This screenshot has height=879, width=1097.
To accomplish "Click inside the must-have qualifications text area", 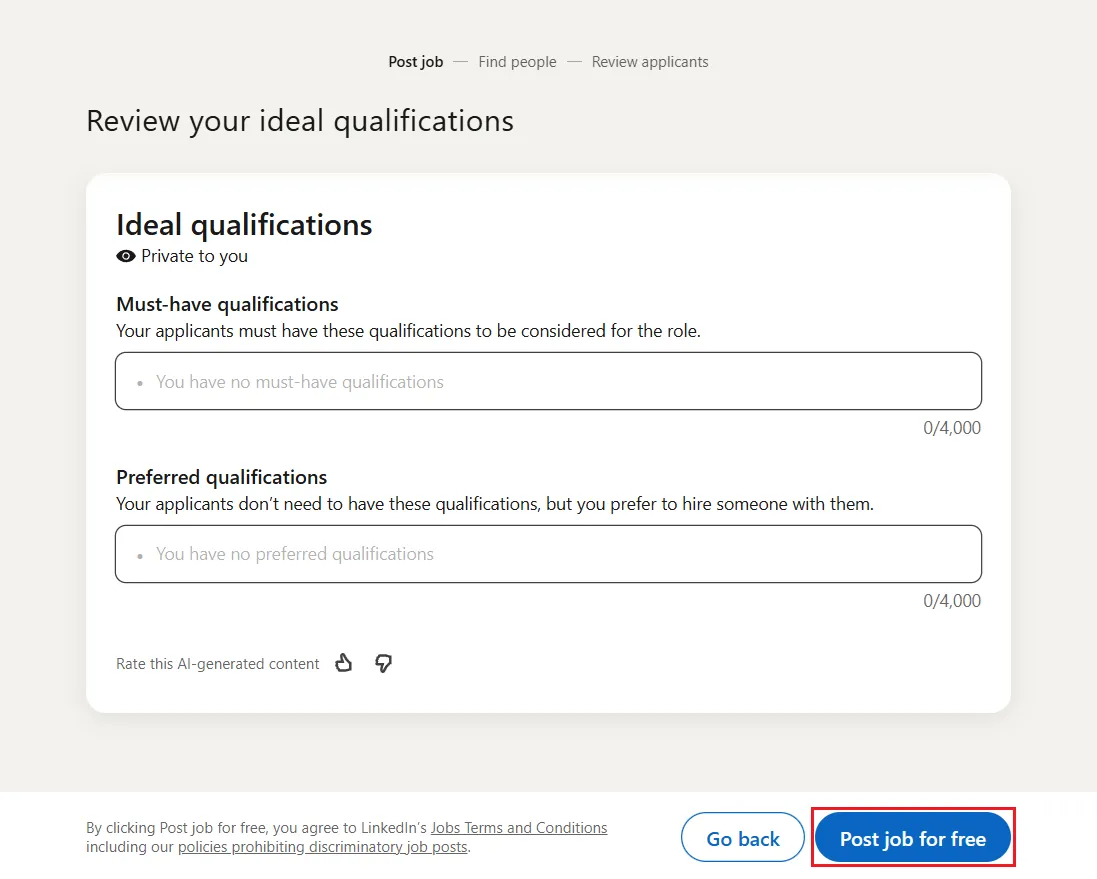I will click(x=548, y=381).
